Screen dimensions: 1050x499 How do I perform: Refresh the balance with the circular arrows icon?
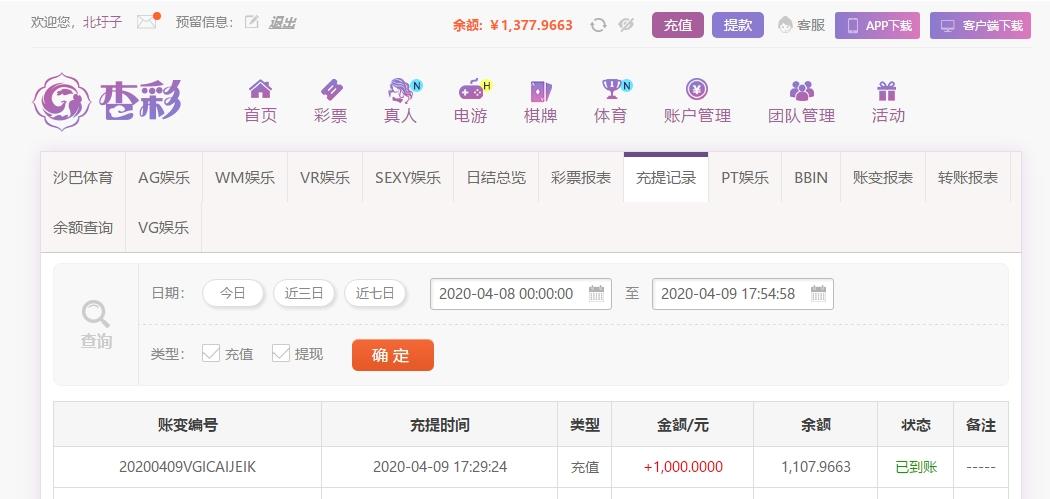pyautogui.click(x=598, y=25)
